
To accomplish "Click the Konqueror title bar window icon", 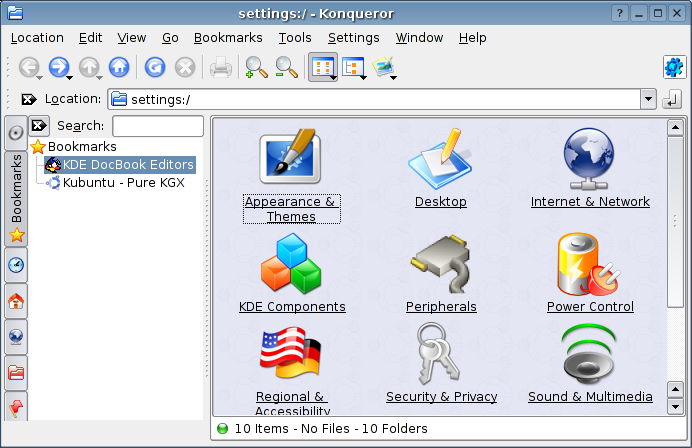I will (x=15, y=13).
